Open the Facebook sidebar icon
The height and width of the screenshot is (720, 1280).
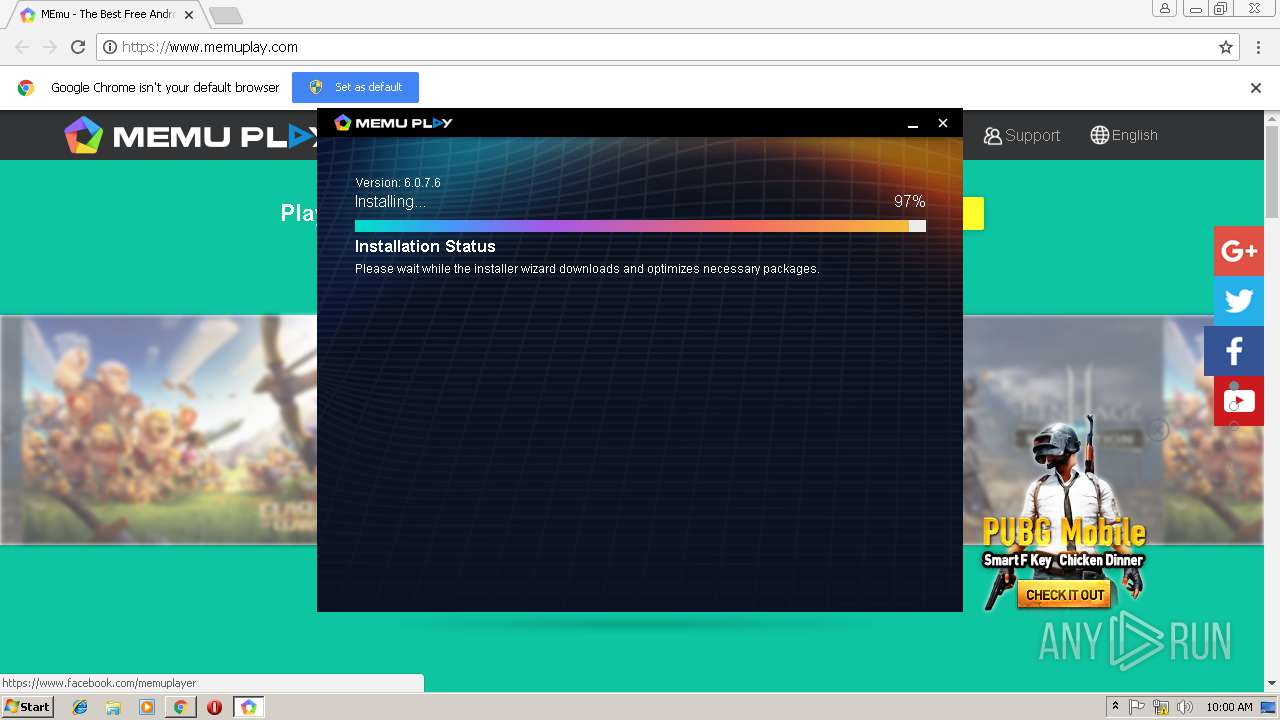coord(1234,351)
